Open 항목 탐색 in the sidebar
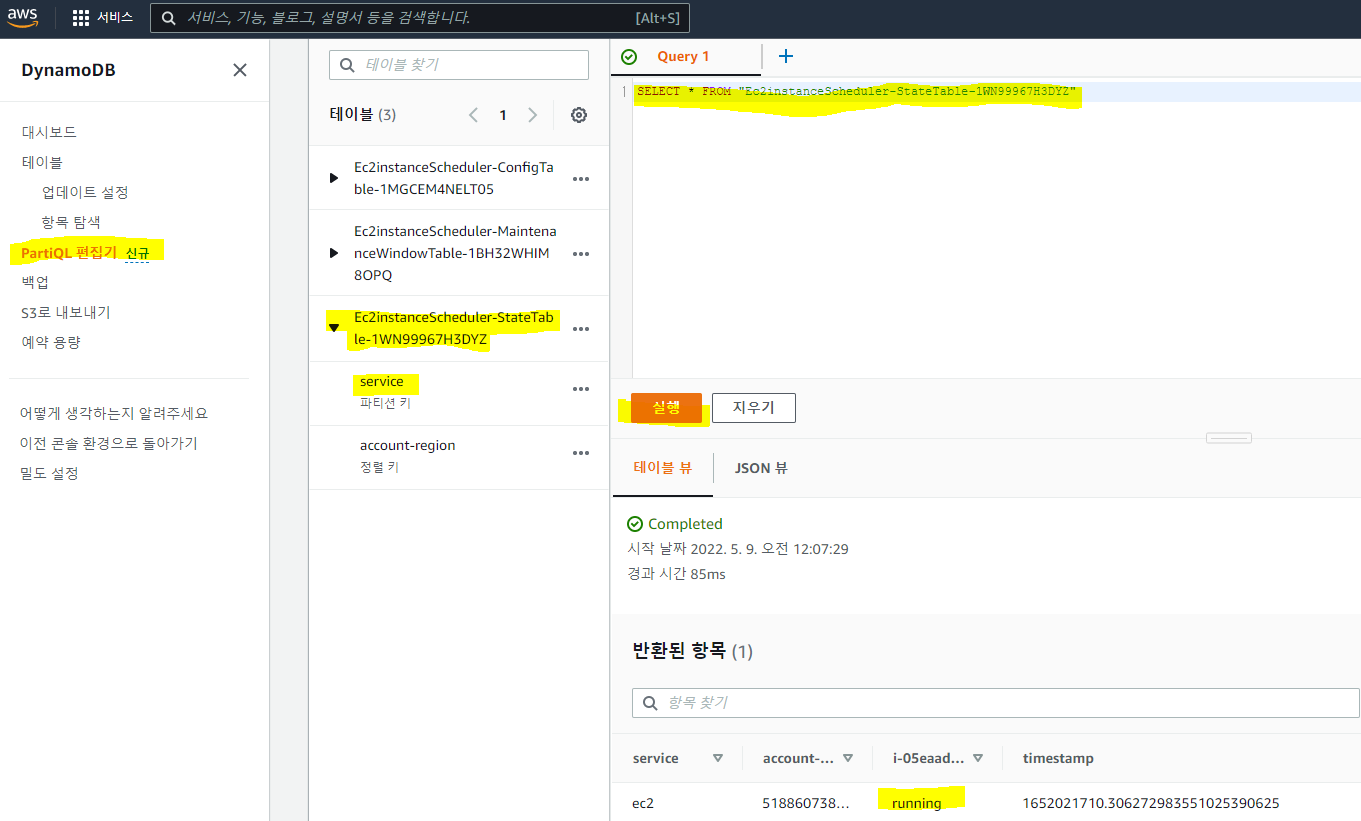This screenshot has width=1361, height=821. pyautogui.click(x=71, y=222)
